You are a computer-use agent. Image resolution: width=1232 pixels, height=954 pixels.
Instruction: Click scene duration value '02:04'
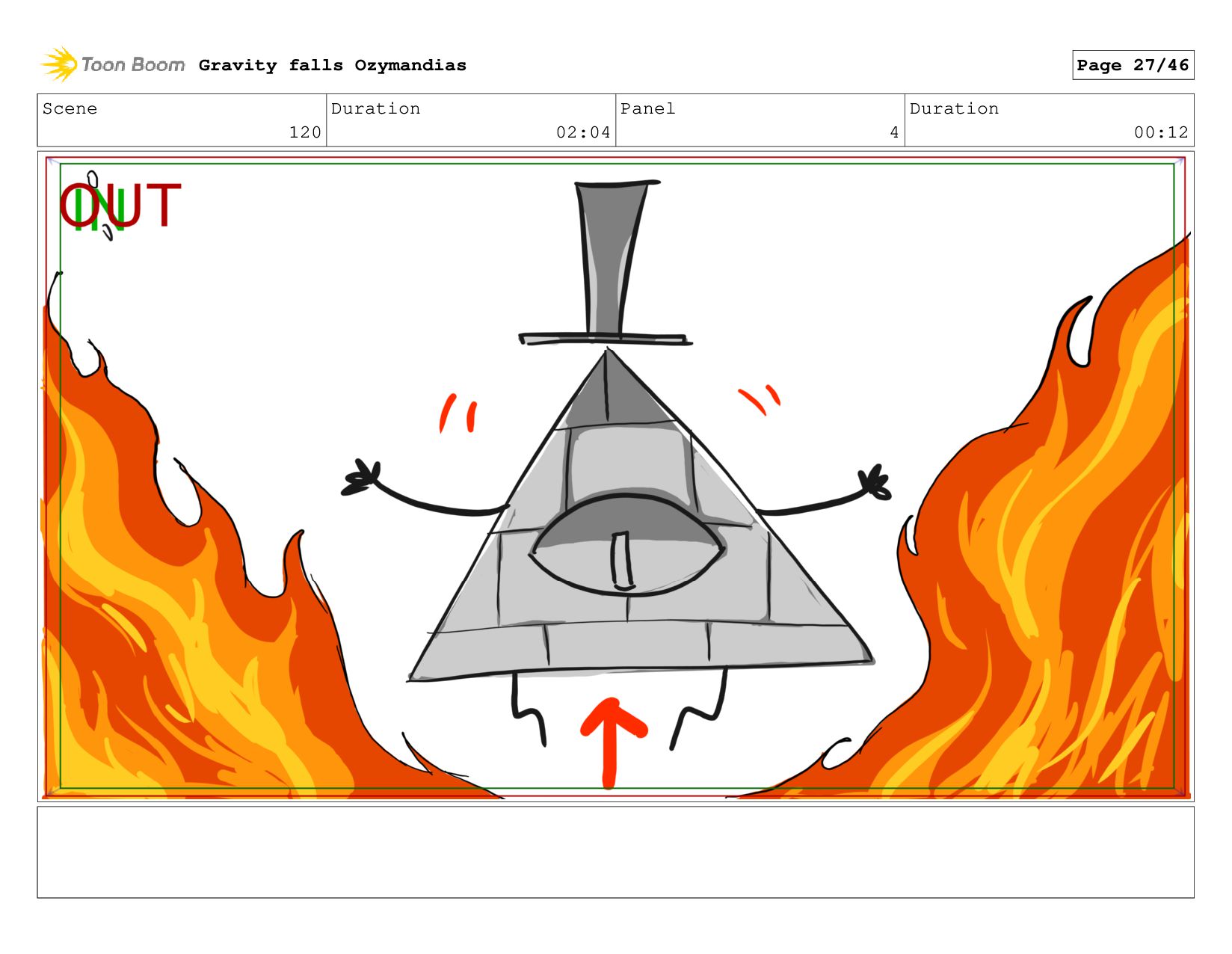[x=583, y=132]
